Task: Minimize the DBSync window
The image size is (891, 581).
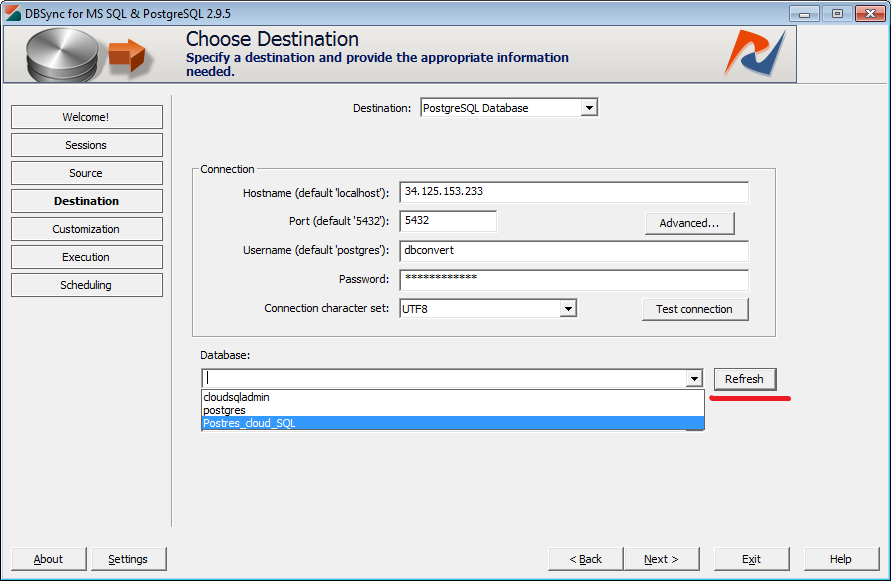Action: 804,14
